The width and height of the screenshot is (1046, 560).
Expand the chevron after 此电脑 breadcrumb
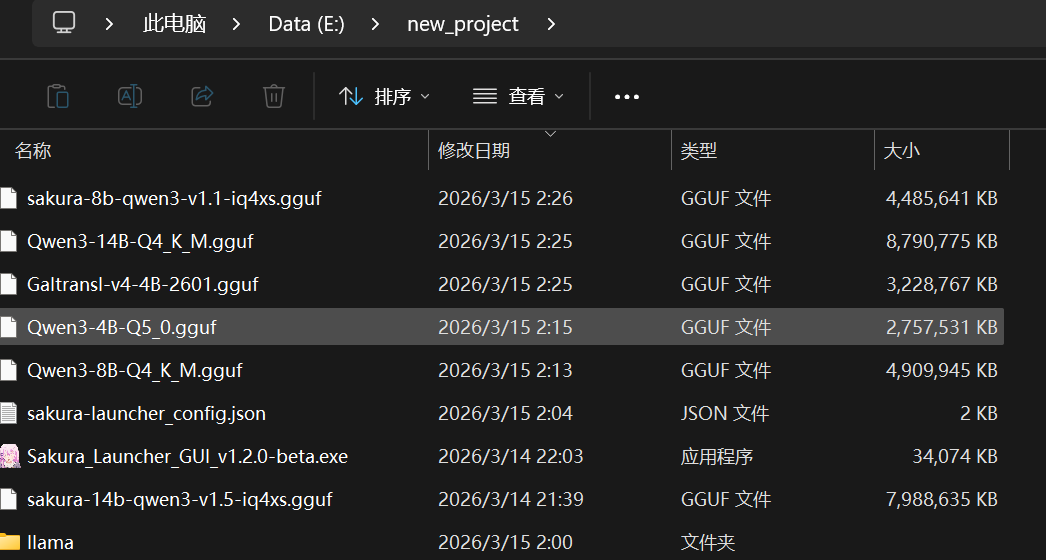[x=237, y=24]
